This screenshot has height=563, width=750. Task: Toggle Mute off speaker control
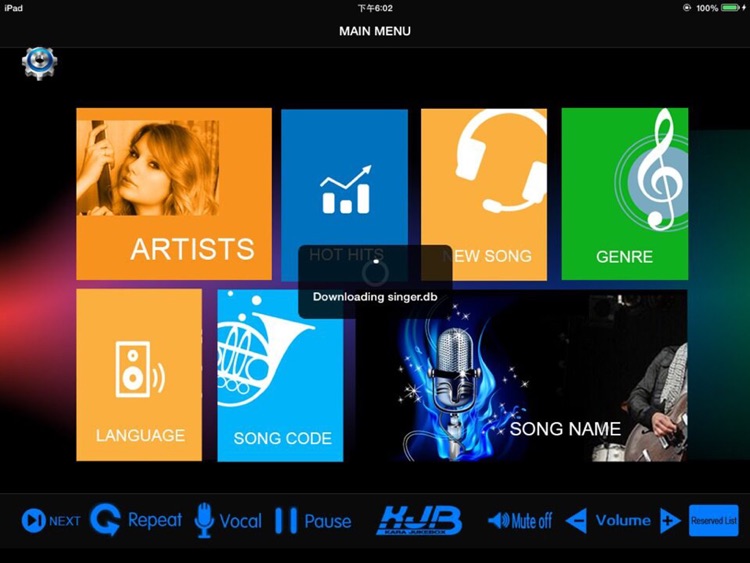point(520,520)
